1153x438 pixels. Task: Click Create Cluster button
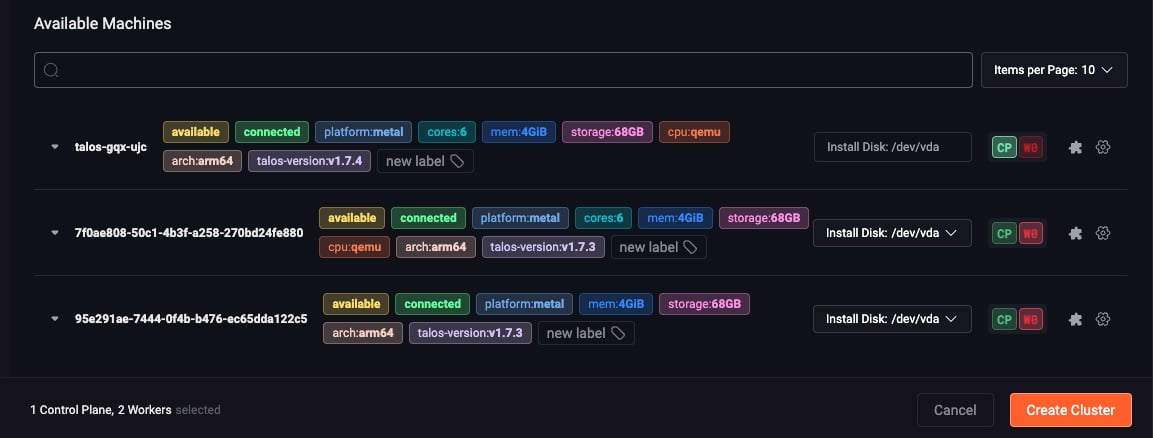(x=1071, y=410)
